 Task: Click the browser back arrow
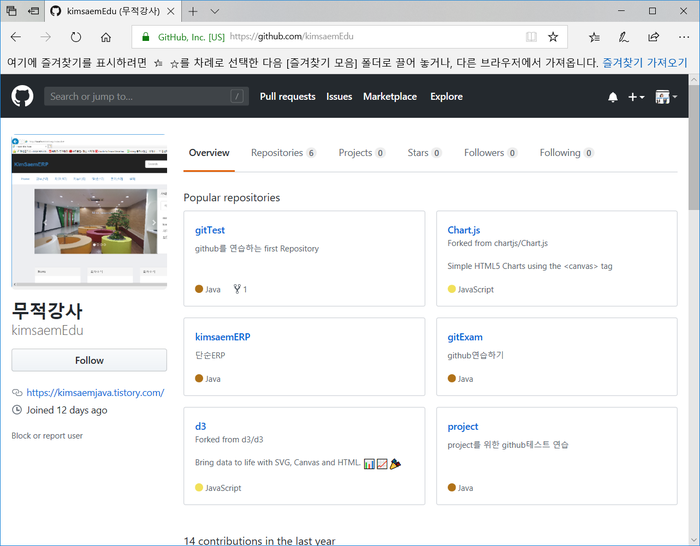click(x=16, y=37)
